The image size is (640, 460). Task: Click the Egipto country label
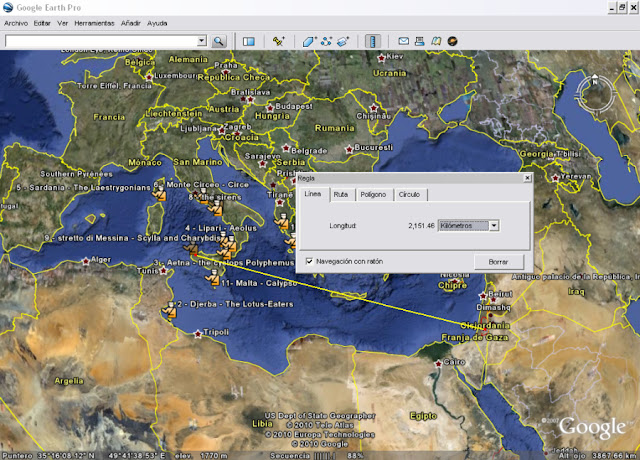pos(423,416)
